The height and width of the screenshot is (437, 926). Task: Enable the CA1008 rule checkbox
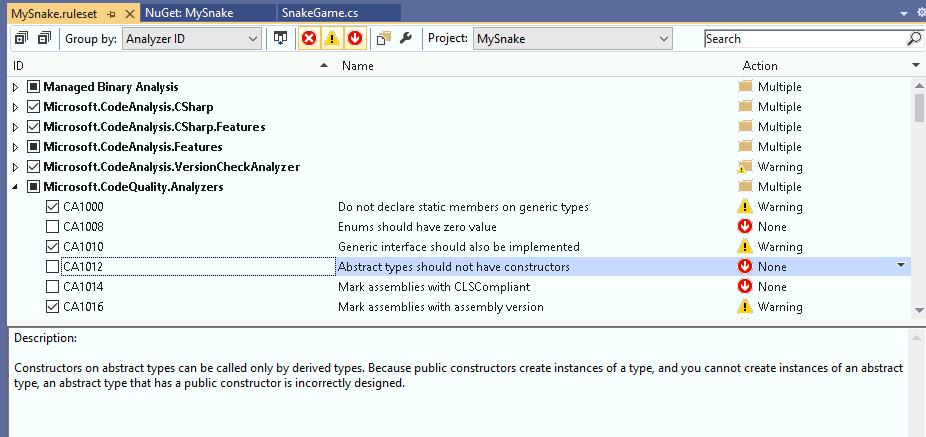pos(53,227)
